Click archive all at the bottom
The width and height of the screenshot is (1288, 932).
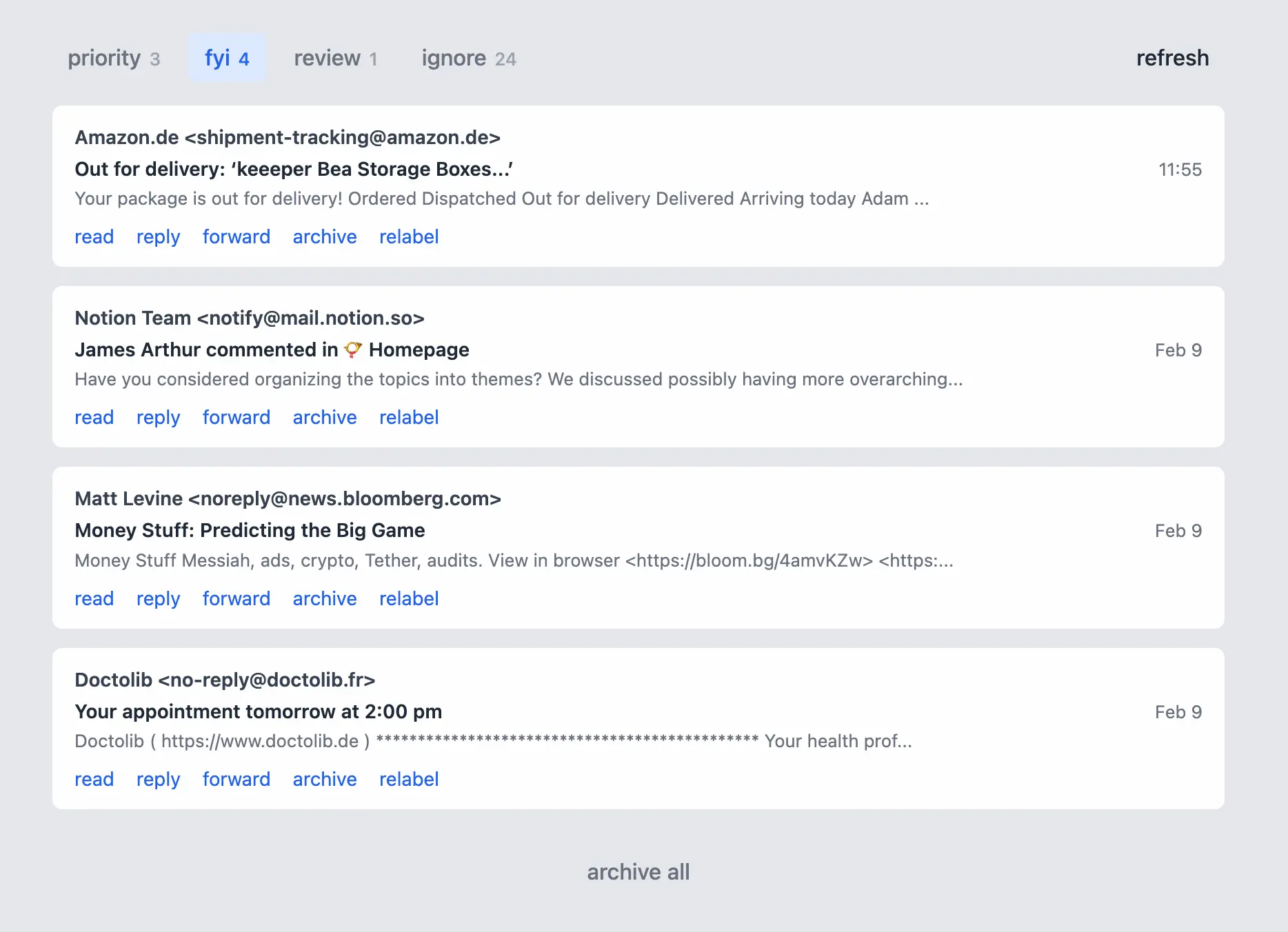(x=637, y=871)
